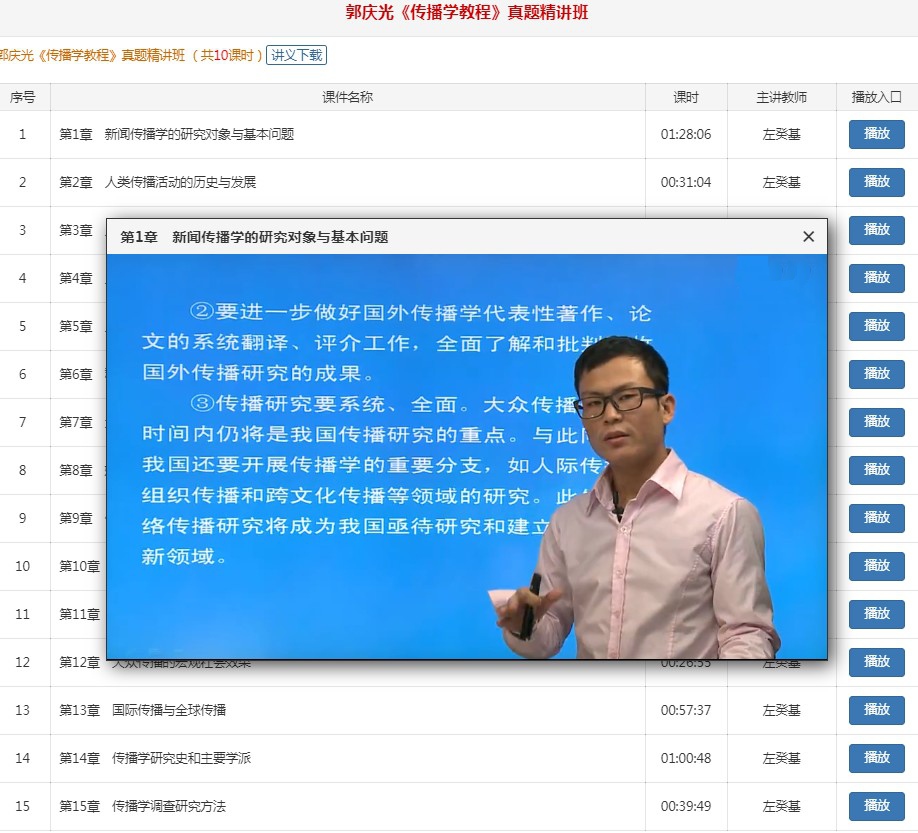The image size is (918, 833).
Task: Click 播放 for 第5章
Action: pos(876,326)
